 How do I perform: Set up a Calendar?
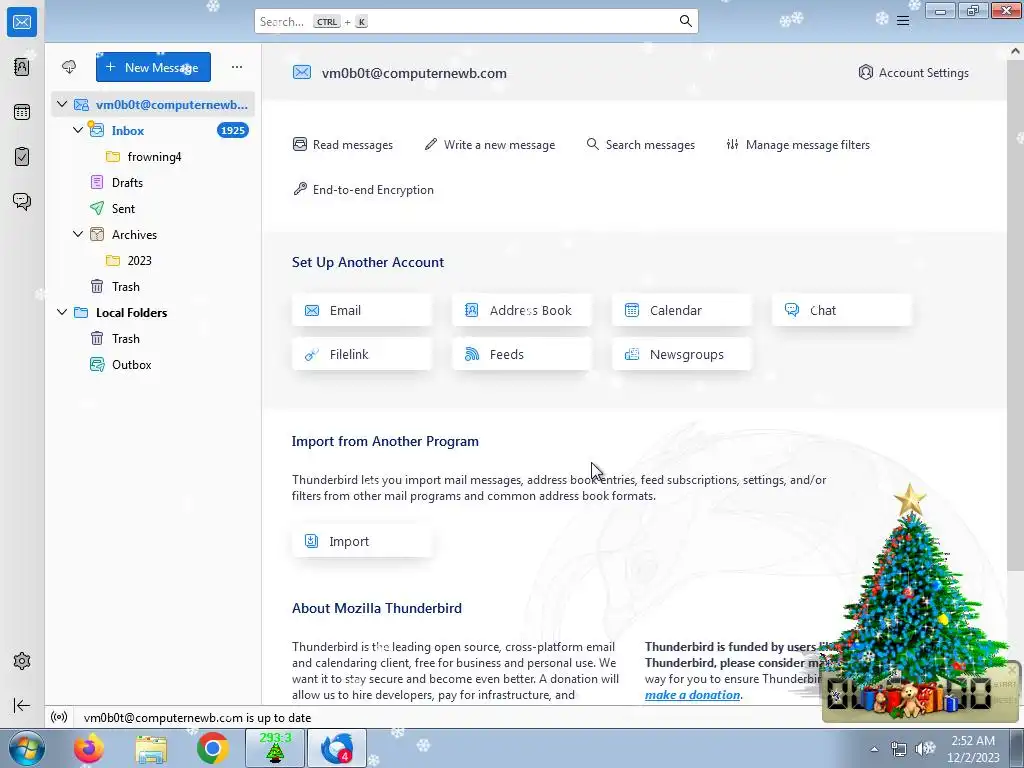(x=682, y=310)
